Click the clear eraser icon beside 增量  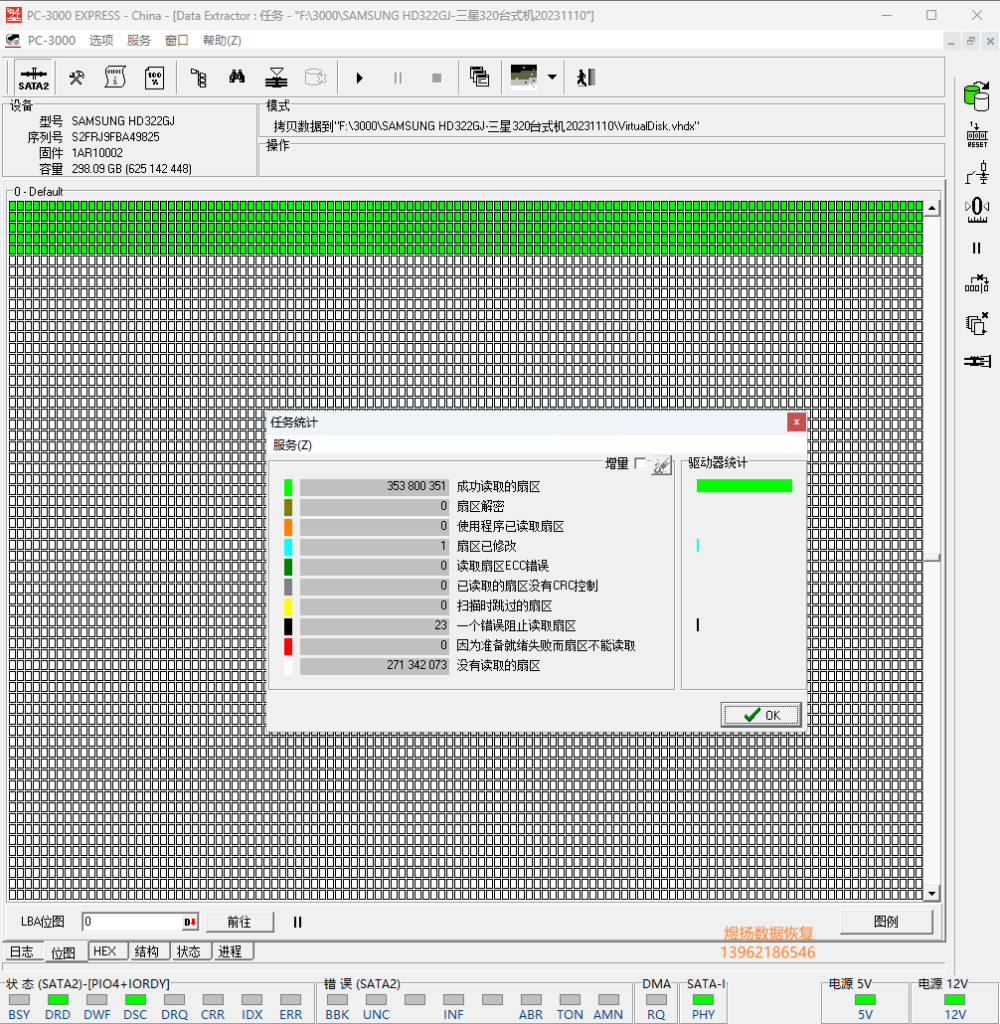[662, 465]
